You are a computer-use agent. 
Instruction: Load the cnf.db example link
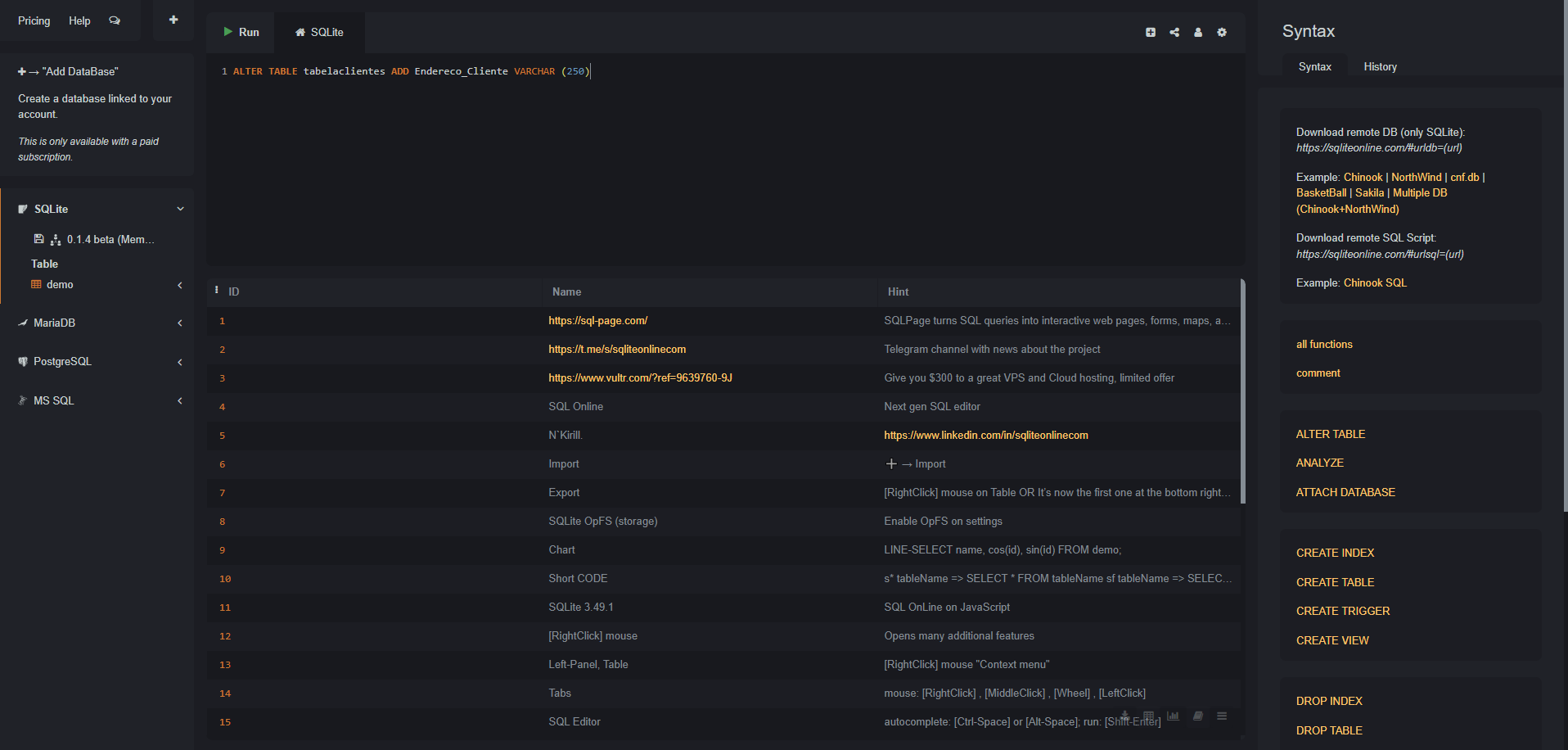[x=1465, y=177]
